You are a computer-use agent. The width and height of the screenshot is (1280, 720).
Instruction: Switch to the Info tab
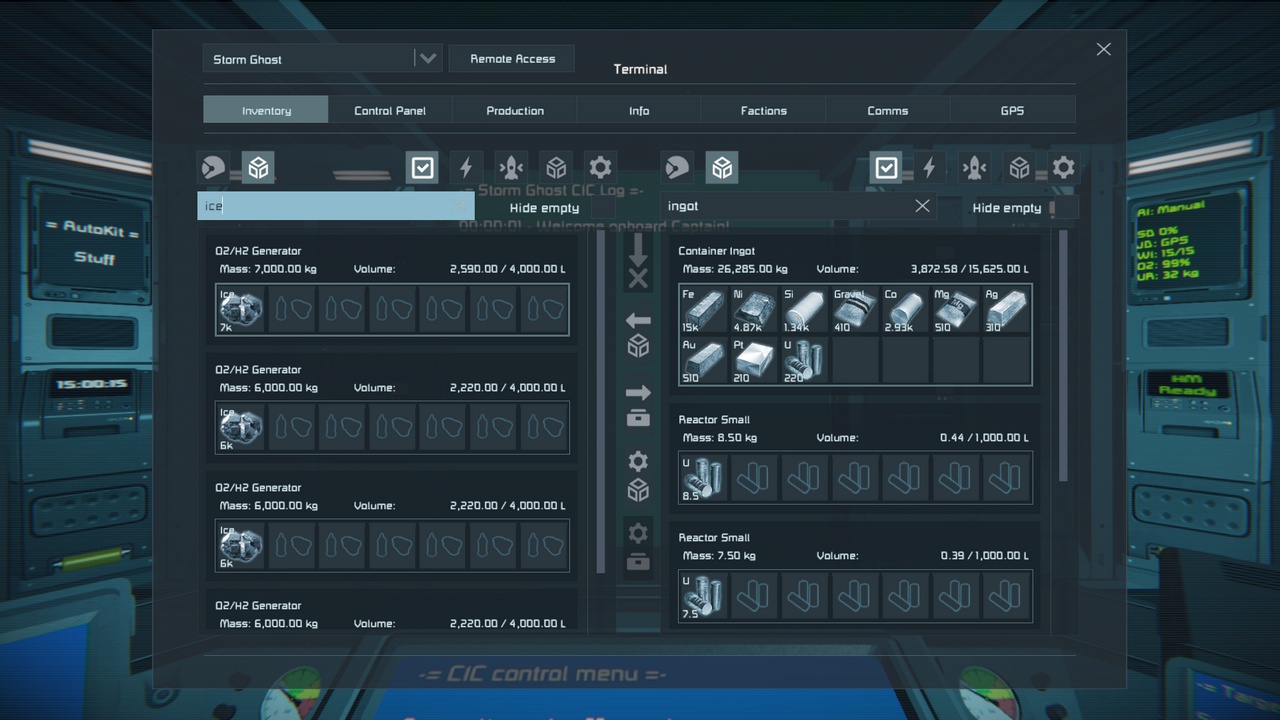639,110
